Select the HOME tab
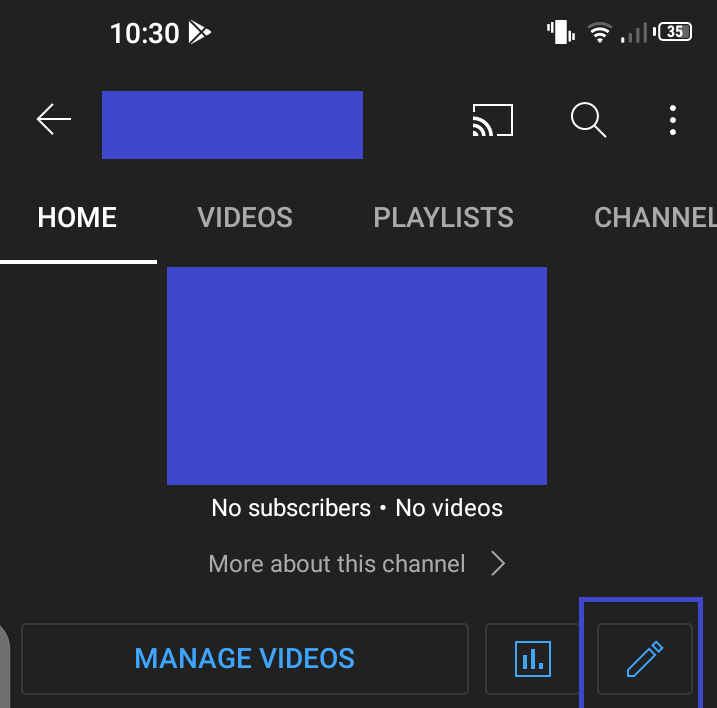 [77, 217]
